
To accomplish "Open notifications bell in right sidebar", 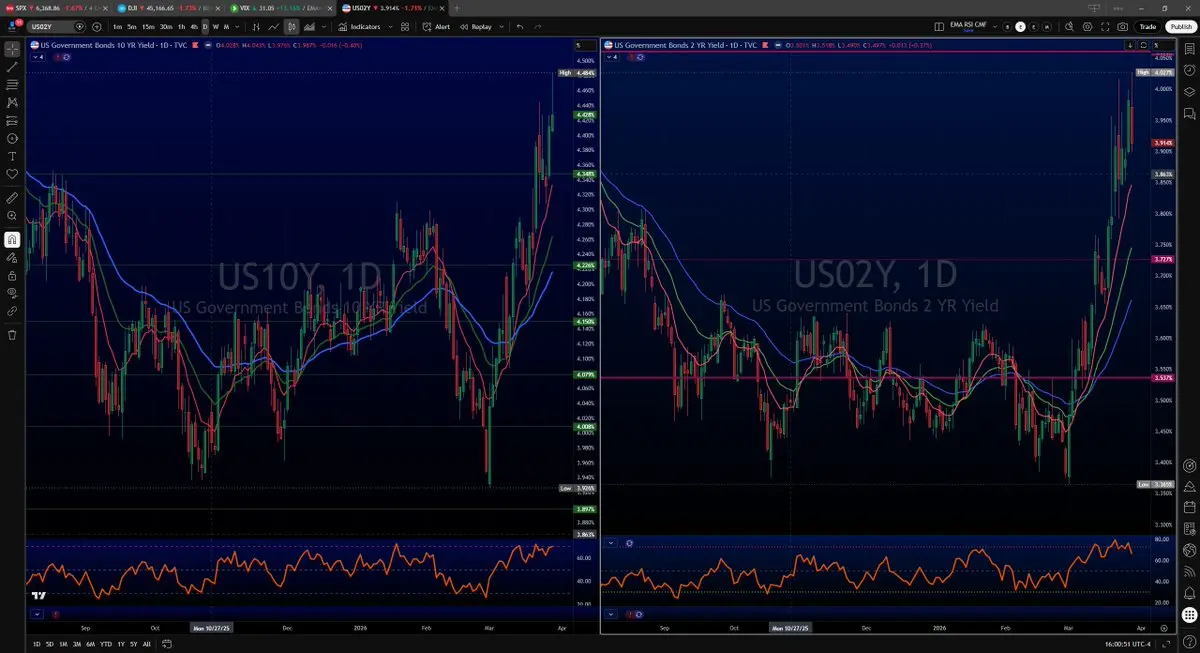I will coord(1189,593).
